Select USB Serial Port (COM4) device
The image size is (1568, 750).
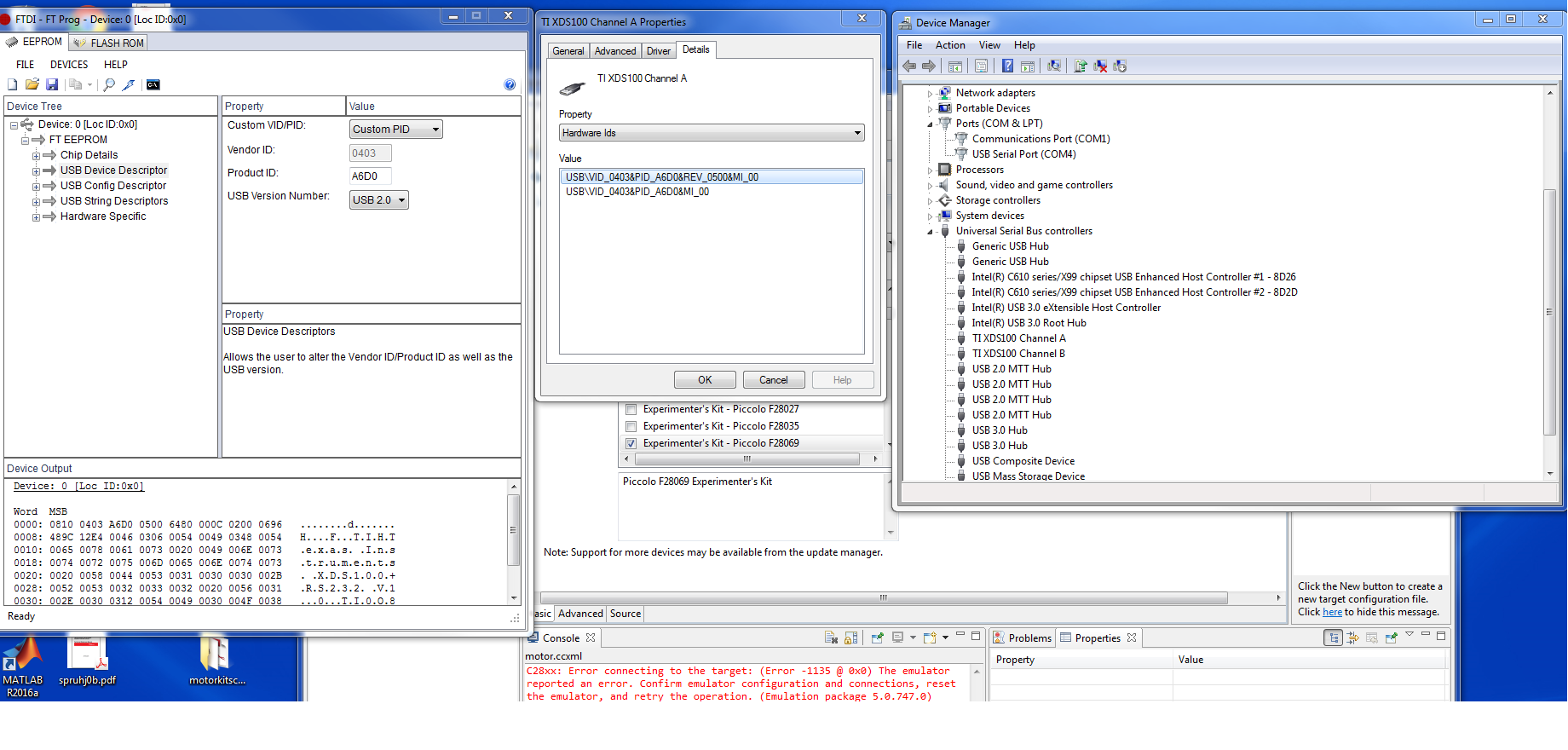coord(1023,154)
